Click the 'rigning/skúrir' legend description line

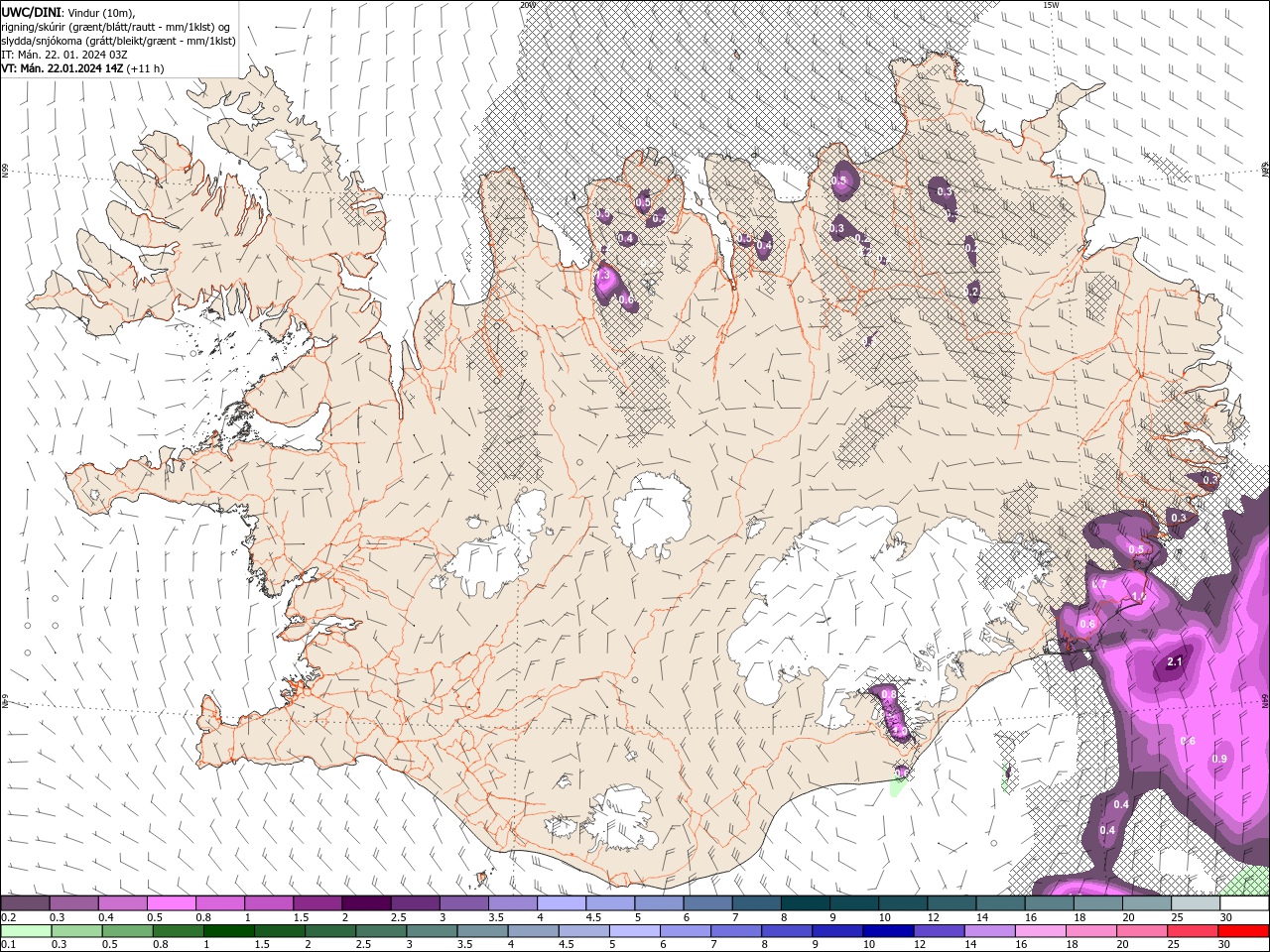tap(115, 27)
